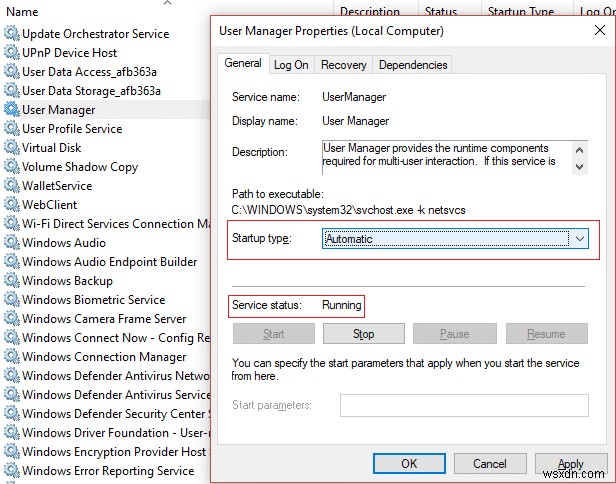This screenshot has height=484, width=616.
Task: Cancel the User Manager Properties dialog
Action: [x=489, y=464]
